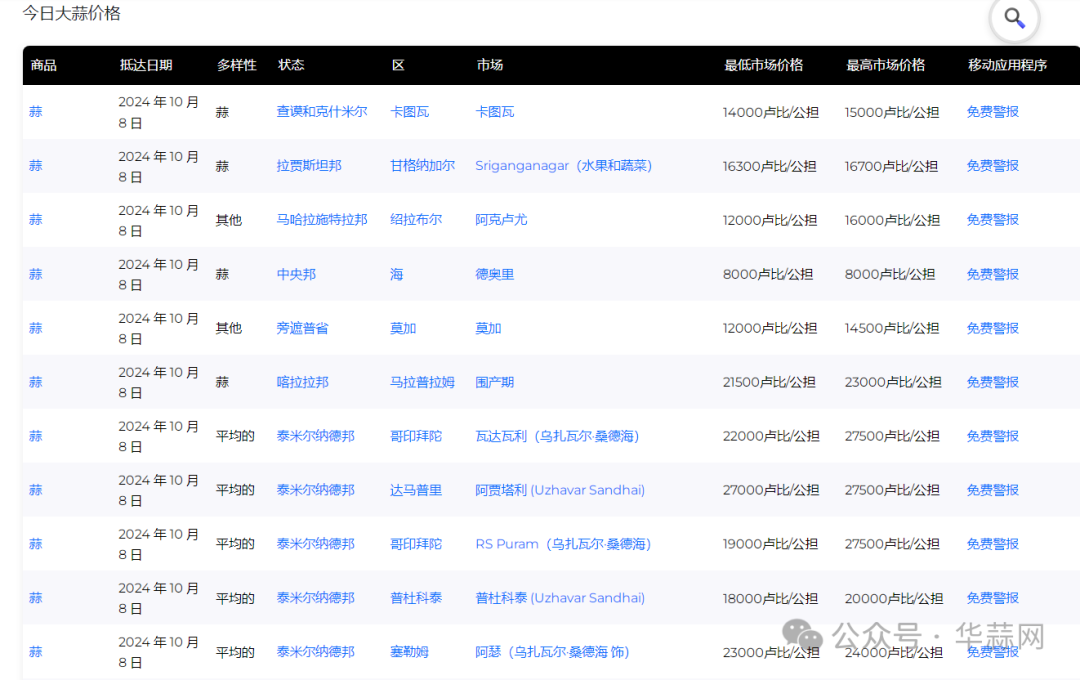This screenshot has height=680, width=1080.
Task: Click 免费警报 in the 围产期 row
Action: [x=993, y=382]
